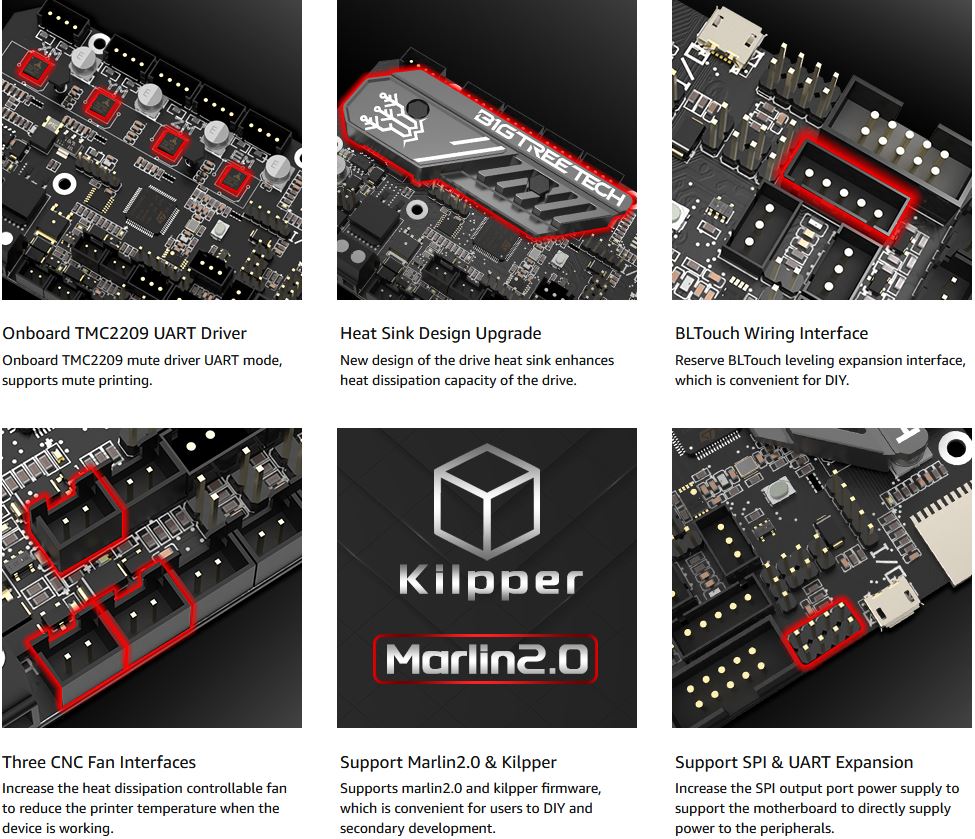Click the mute printing description text
This screenshot has width=975, height=839.
142,370
